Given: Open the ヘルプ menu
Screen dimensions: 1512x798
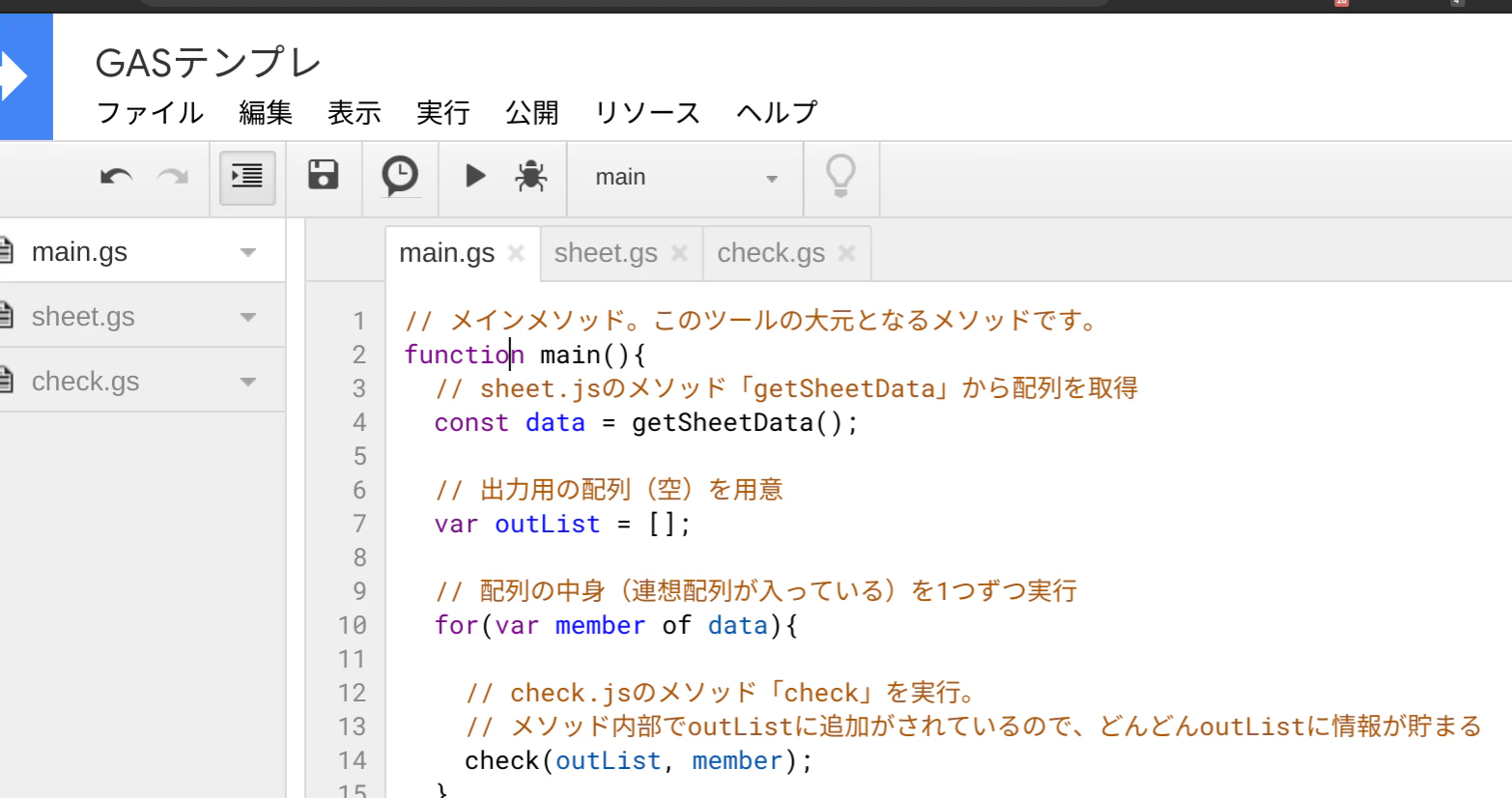Looking at the screenshot, I should pos(777,113).
